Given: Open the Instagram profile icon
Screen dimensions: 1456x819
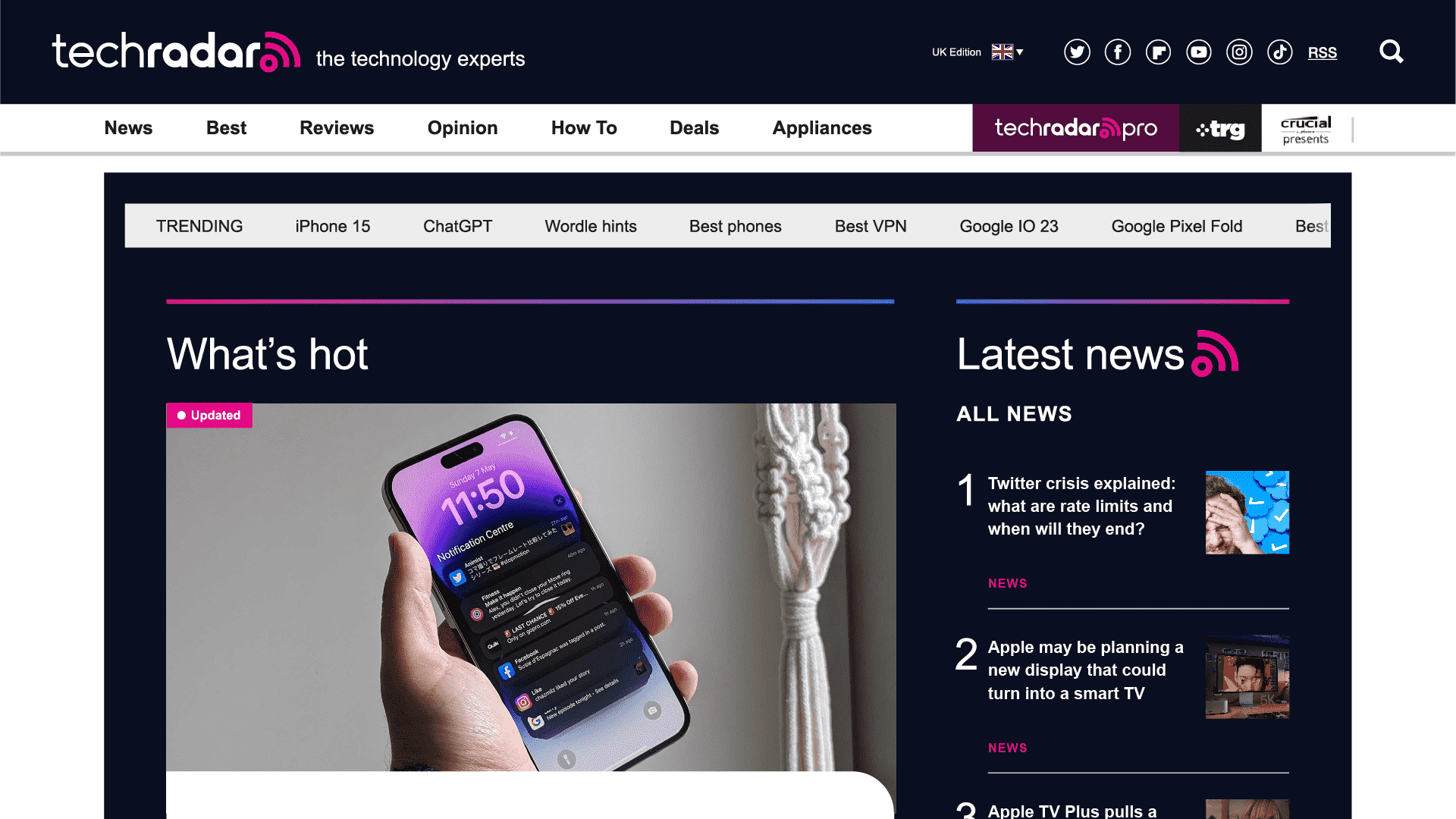Looking at the screenshot, I should tap(1239, 52).
